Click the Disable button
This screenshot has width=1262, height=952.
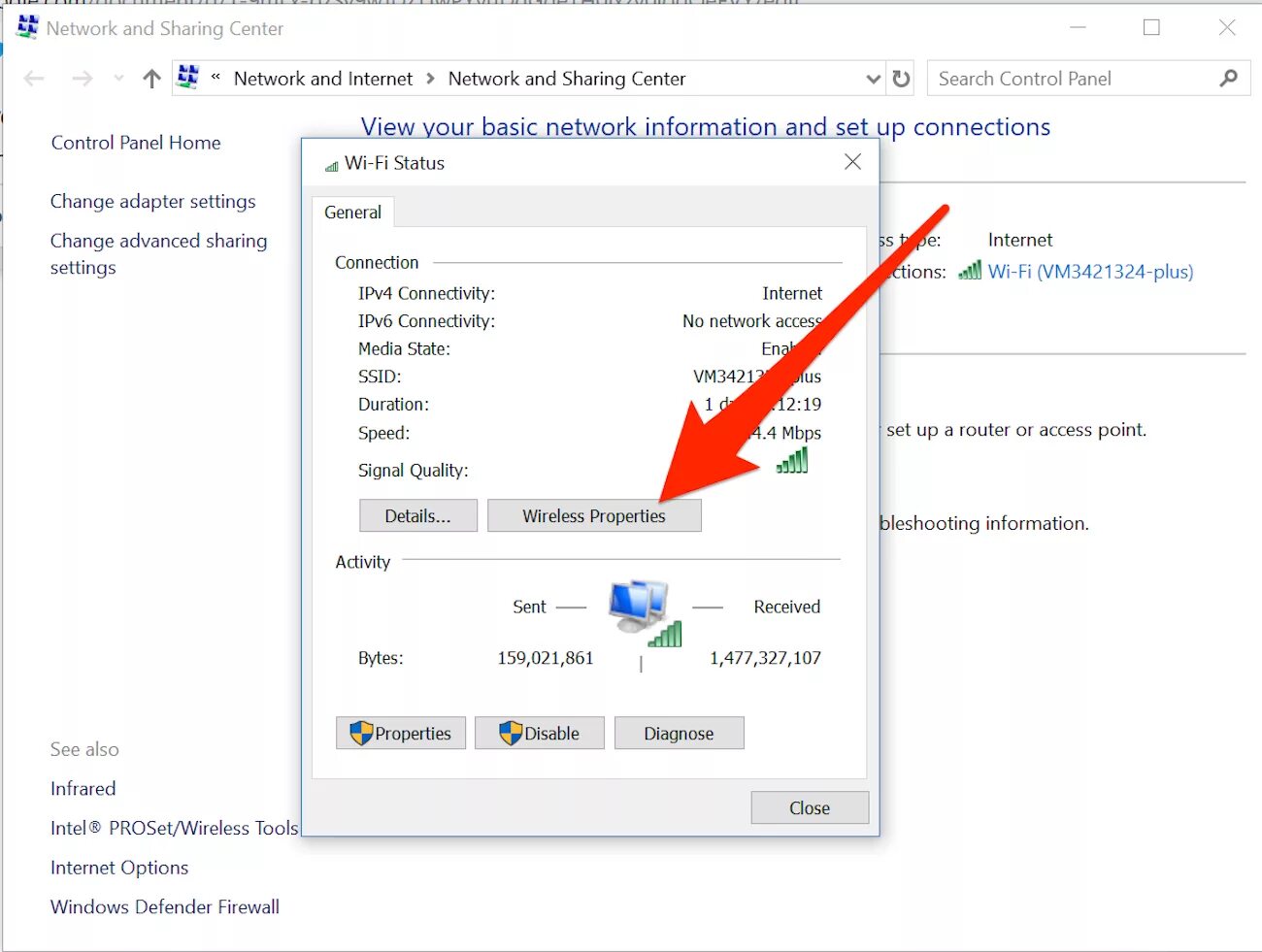pos(540,733)
